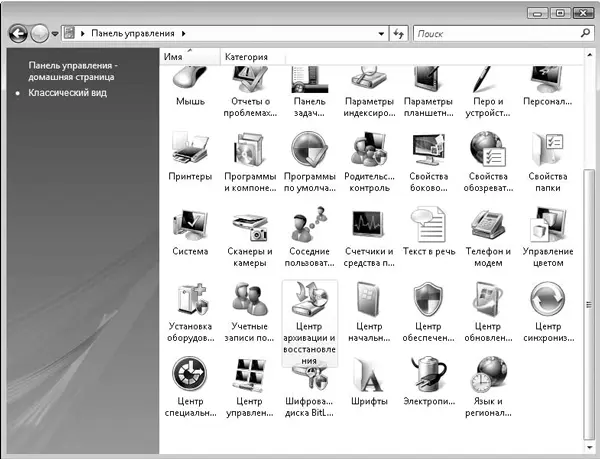
Task: Expand the address bar history dropdown
Action: pos(382,33)
